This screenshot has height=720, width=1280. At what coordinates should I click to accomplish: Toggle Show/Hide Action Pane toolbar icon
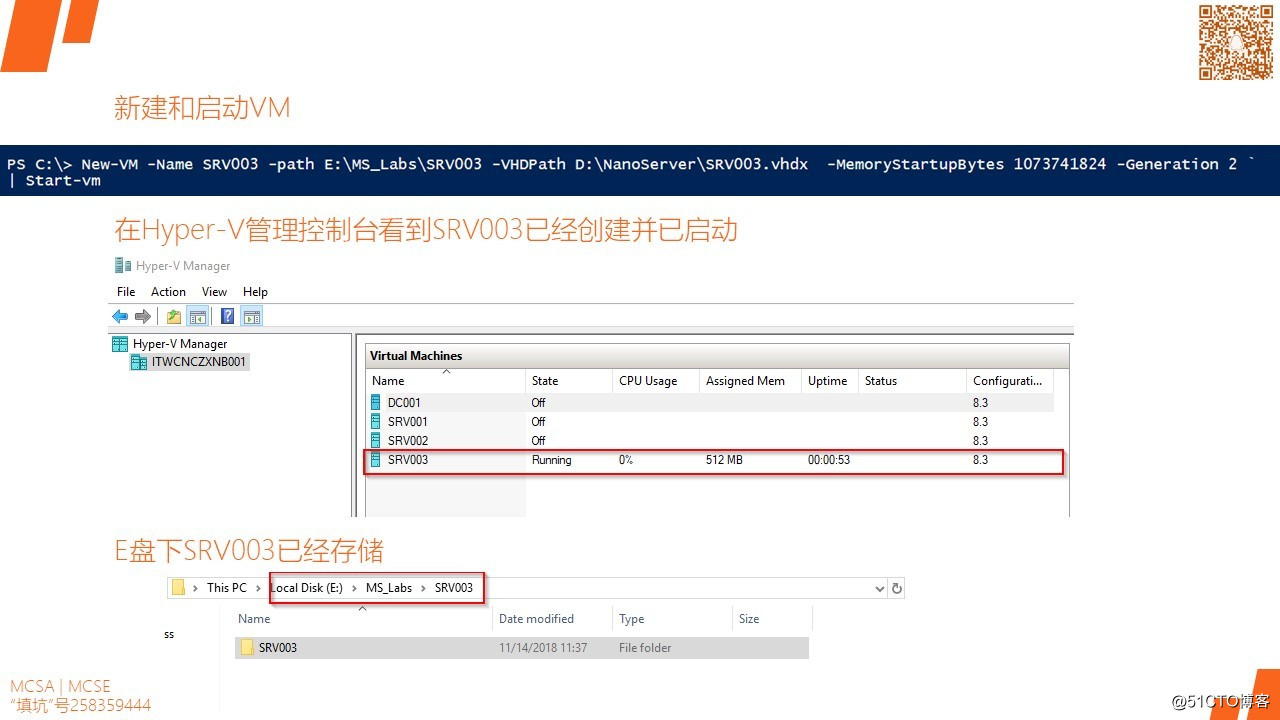252,317
